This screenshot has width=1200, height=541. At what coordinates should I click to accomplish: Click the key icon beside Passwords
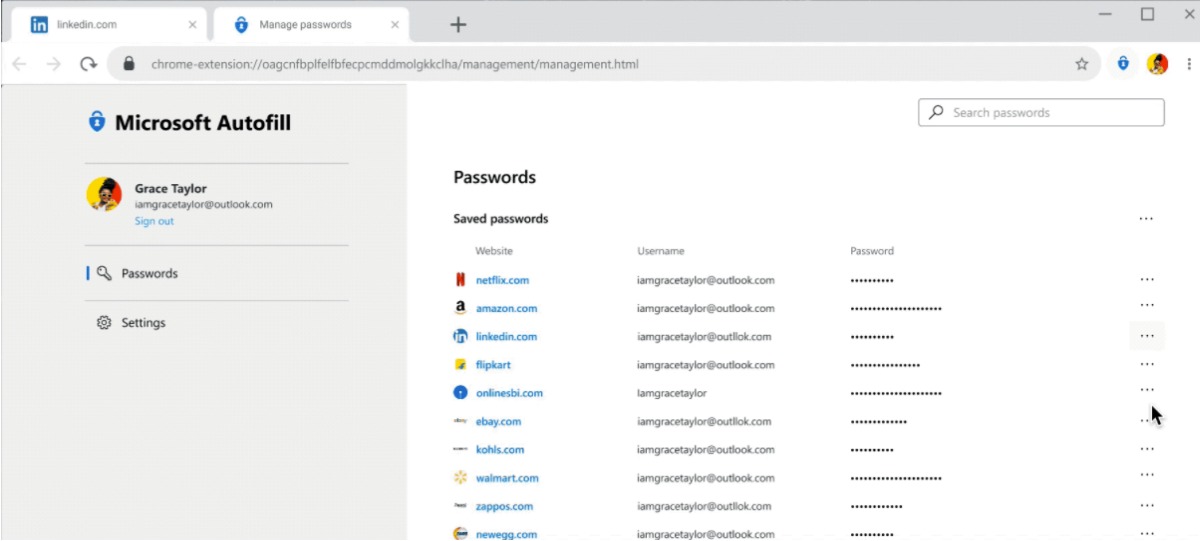tap(104, 273)
